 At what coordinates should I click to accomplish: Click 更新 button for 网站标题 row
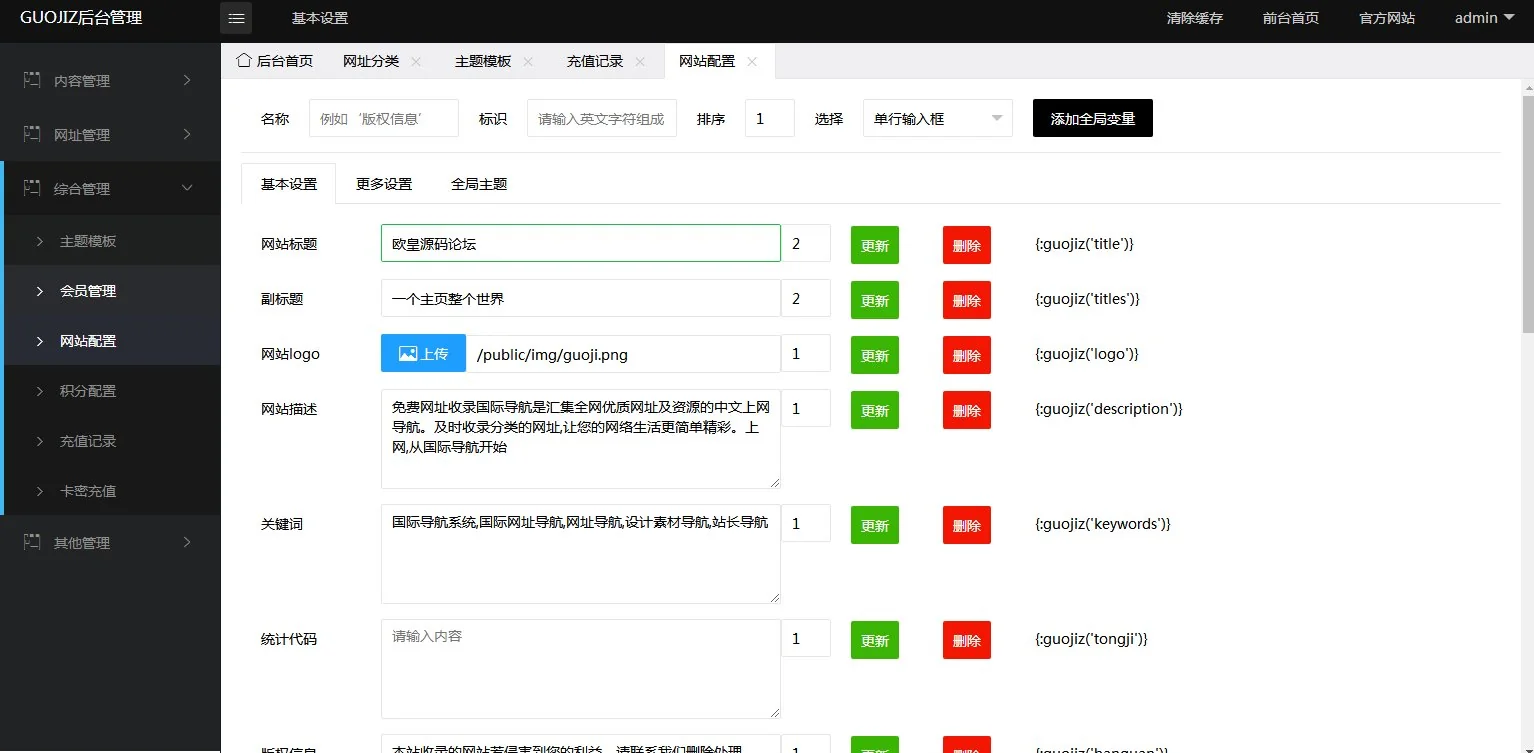coord(874,245)
